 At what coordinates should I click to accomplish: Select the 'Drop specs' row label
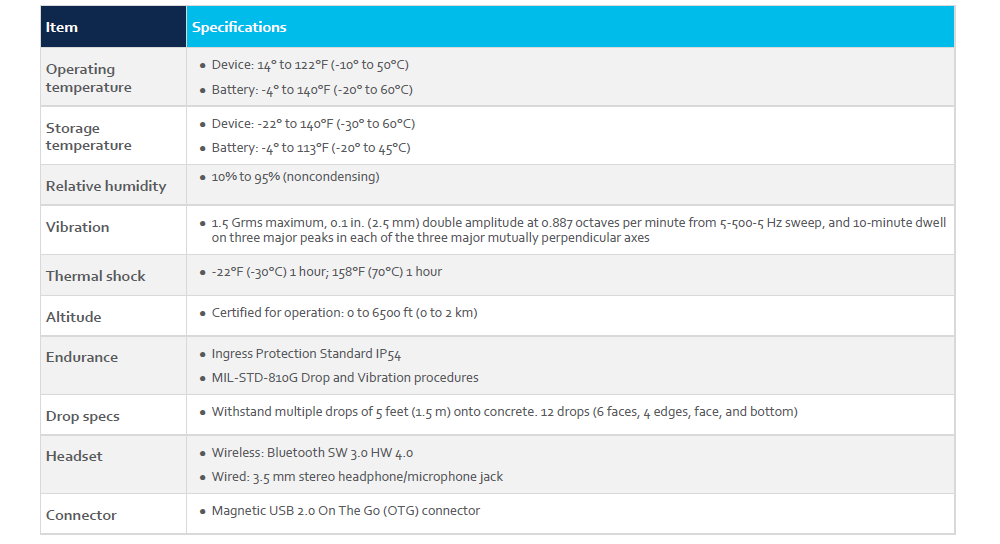point(83,416)
